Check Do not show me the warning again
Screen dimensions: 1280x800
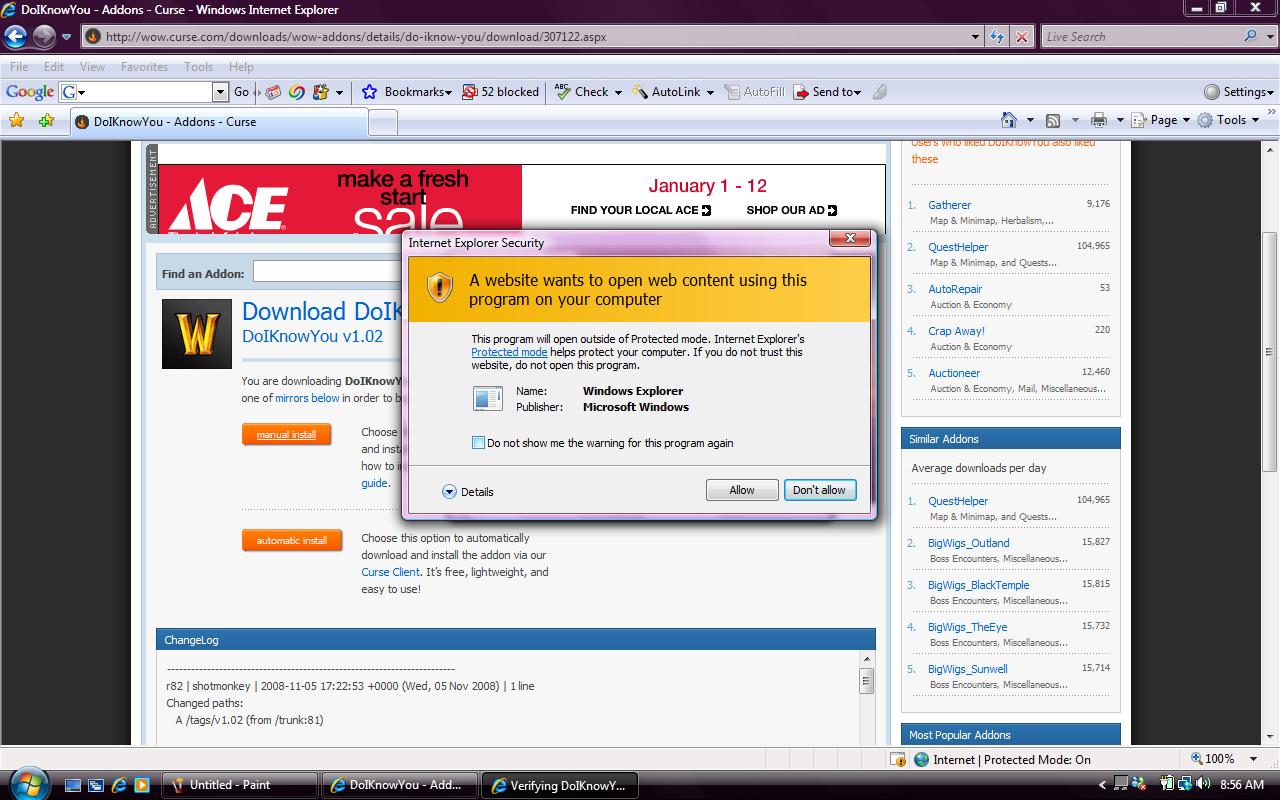click(x=478, y=443)
